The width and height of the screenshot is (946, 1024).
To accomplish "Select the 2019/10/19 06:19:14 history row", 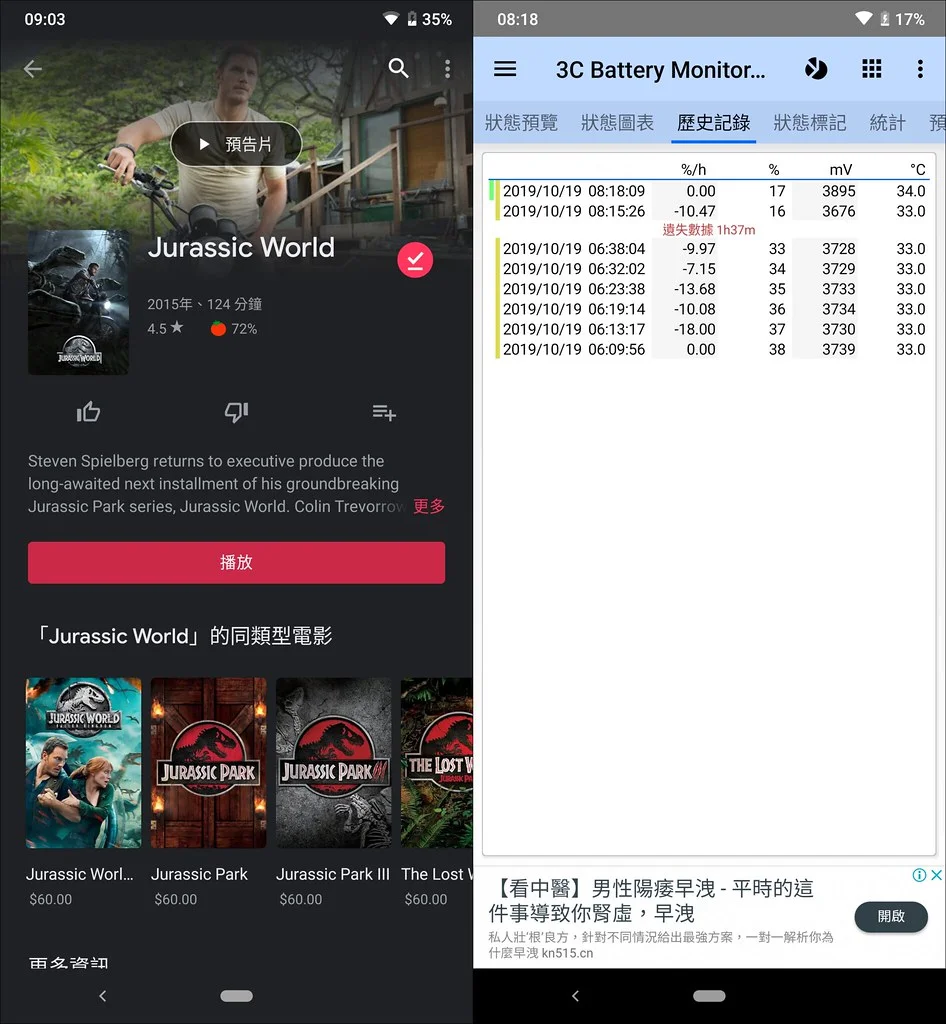I will (708, 310).
